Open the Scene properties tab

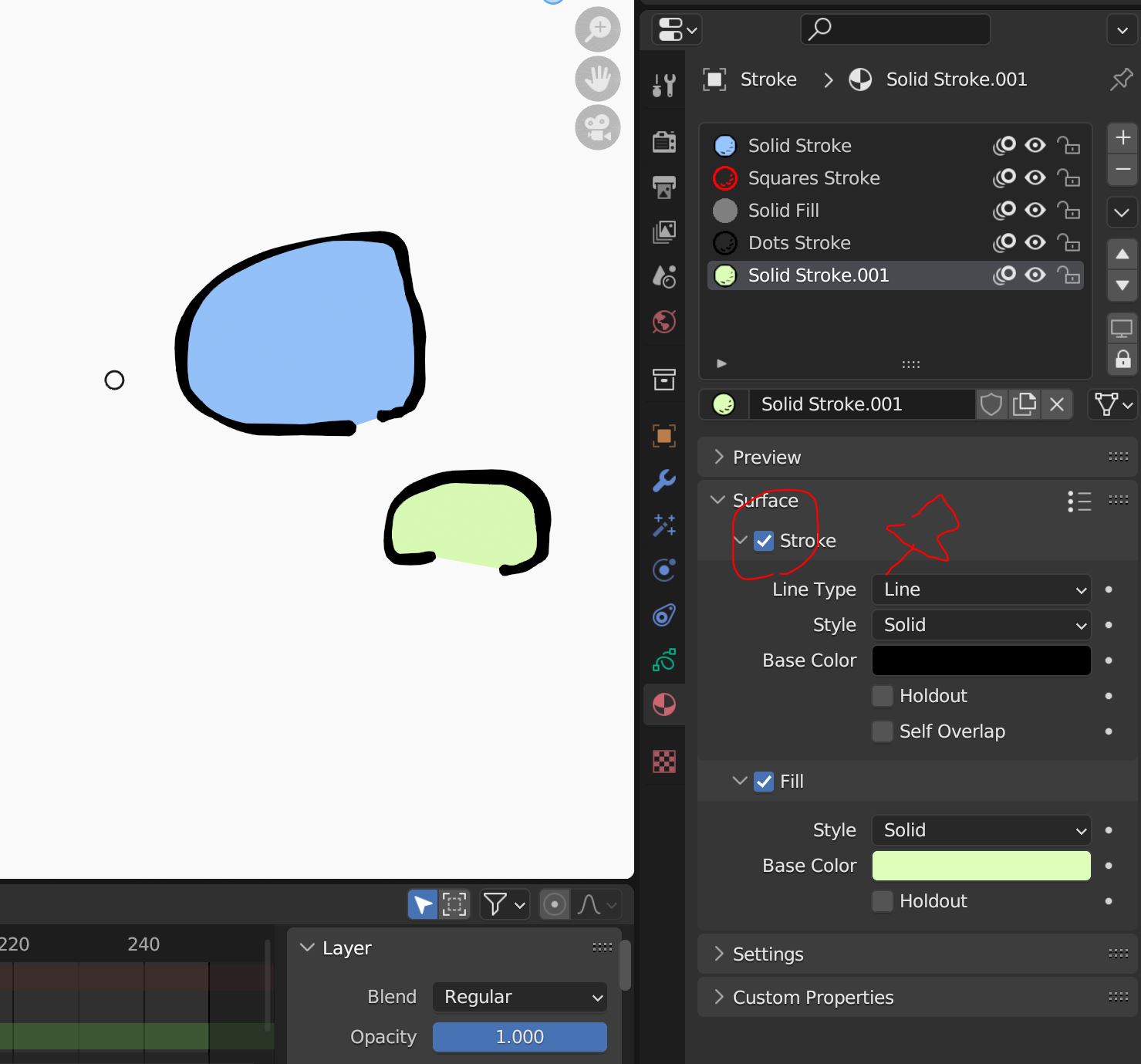[664, 276]
